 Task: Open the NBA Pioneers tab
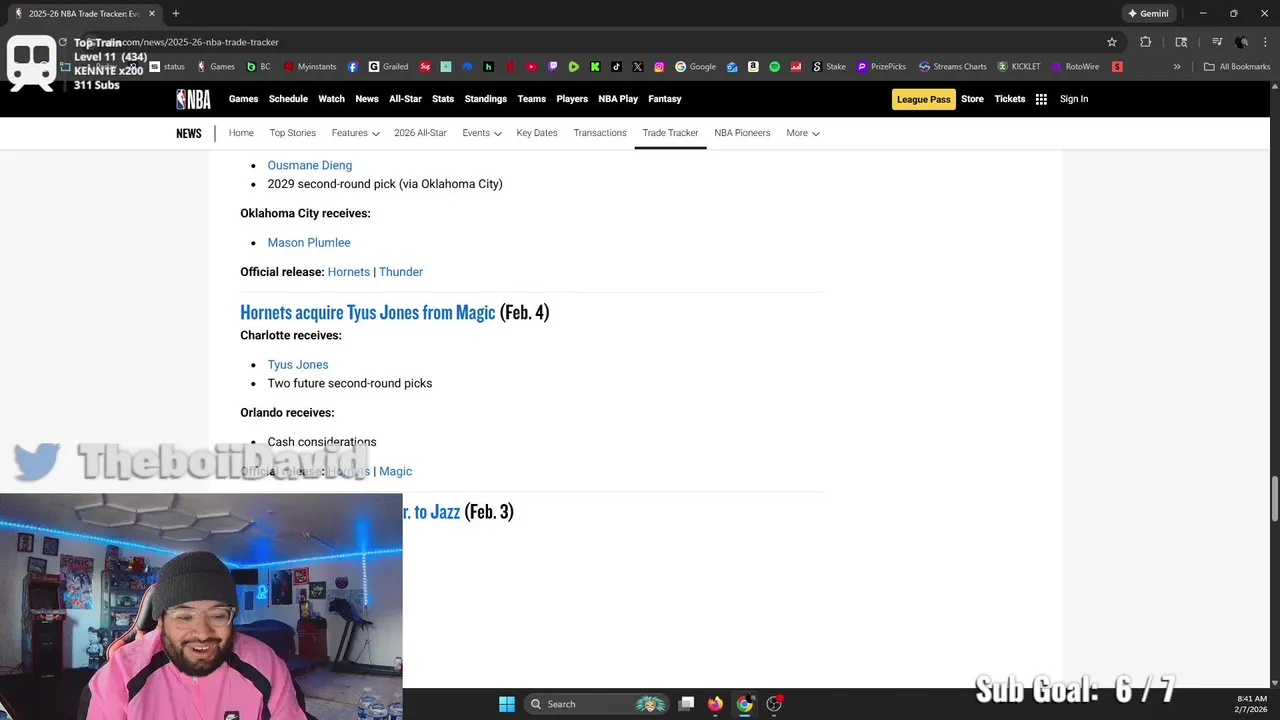(x=742, y=133)
